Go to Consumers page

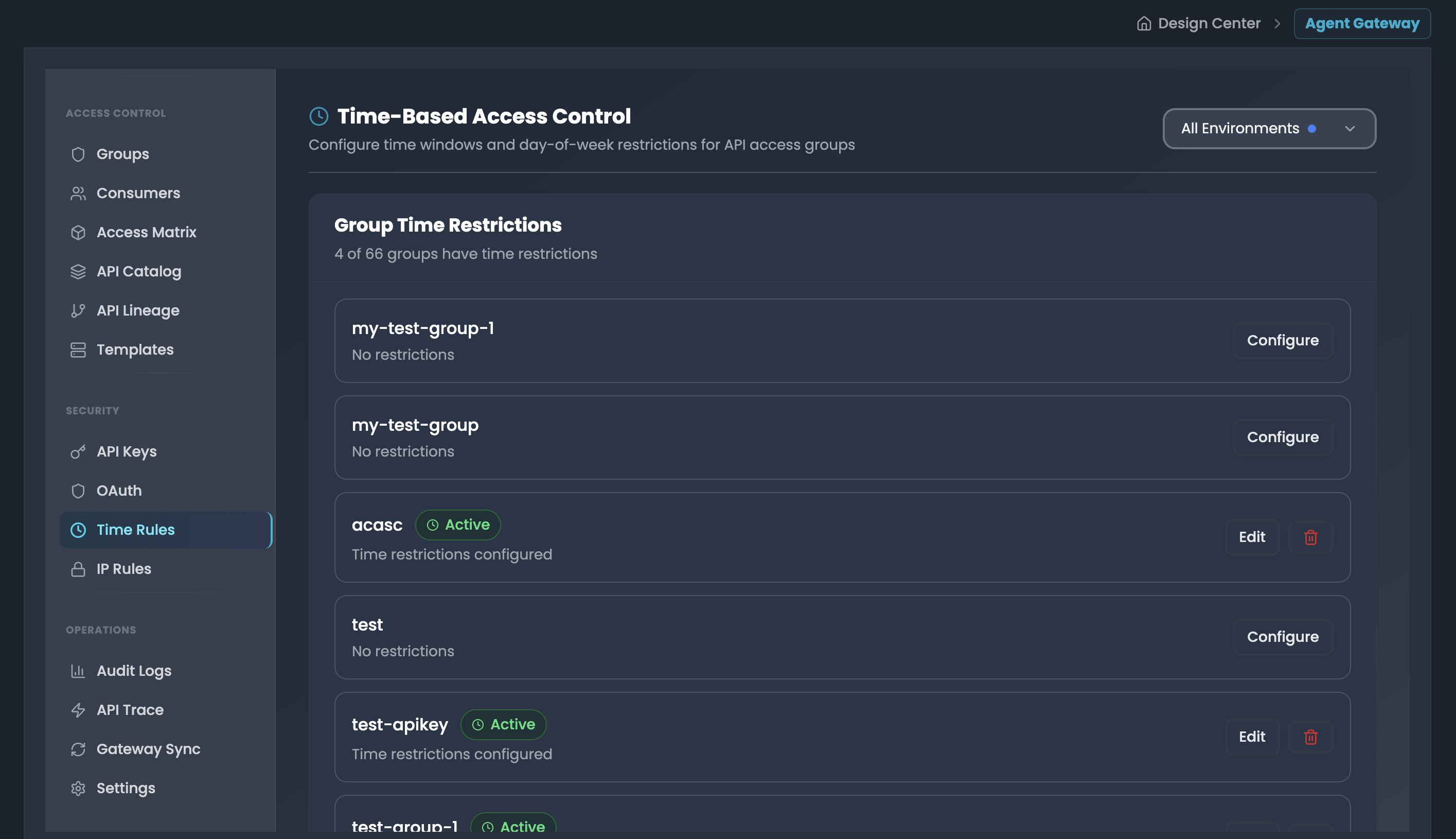pyautogui.click(x=166, y=193)
